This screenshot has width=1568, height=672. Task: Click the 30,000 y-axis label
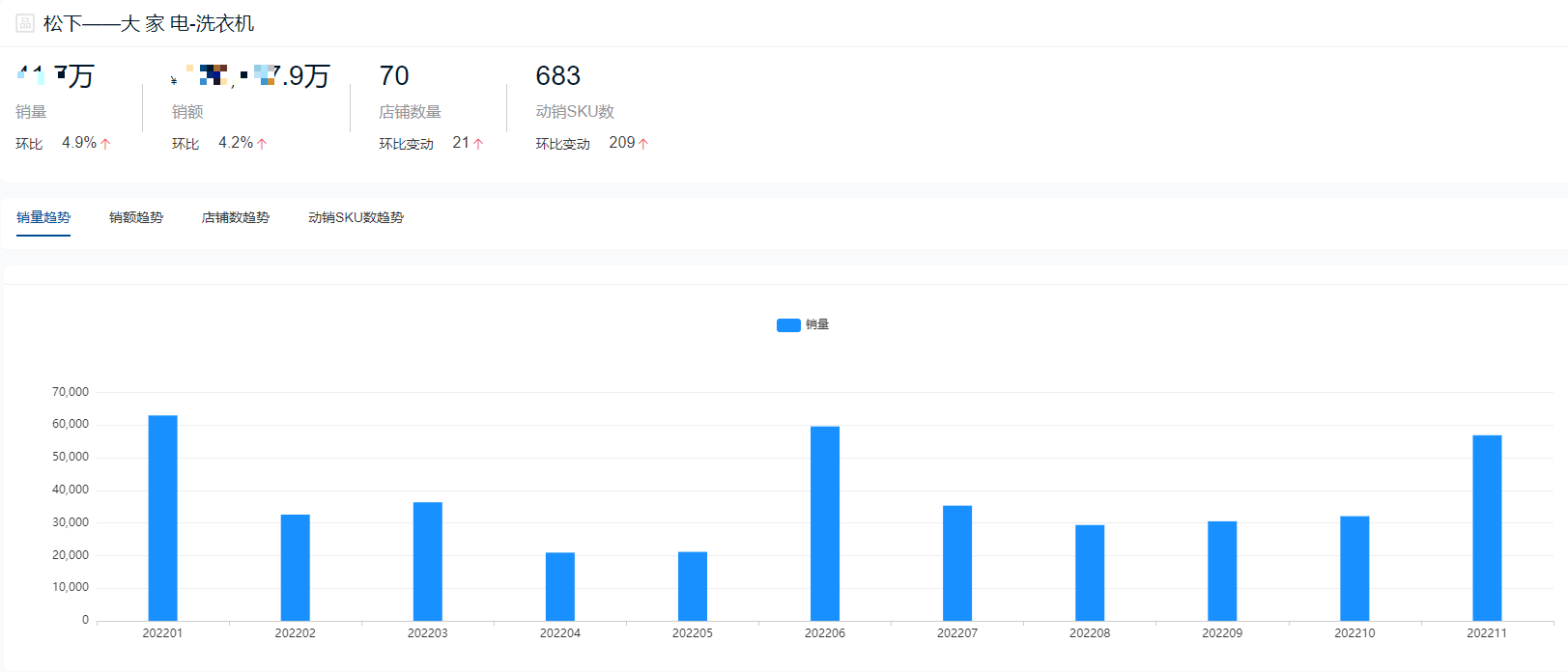71,522
